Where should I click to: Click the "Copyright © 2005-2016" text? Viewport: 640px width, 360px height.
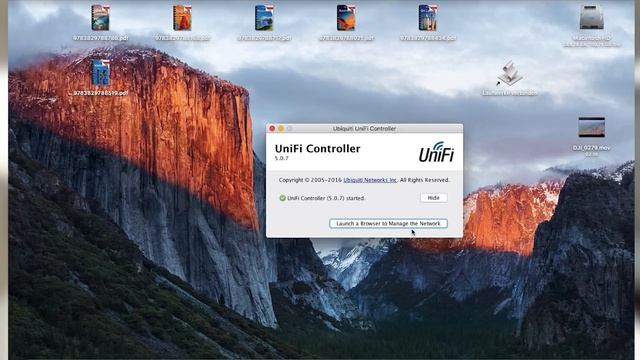tap(310, 180)
